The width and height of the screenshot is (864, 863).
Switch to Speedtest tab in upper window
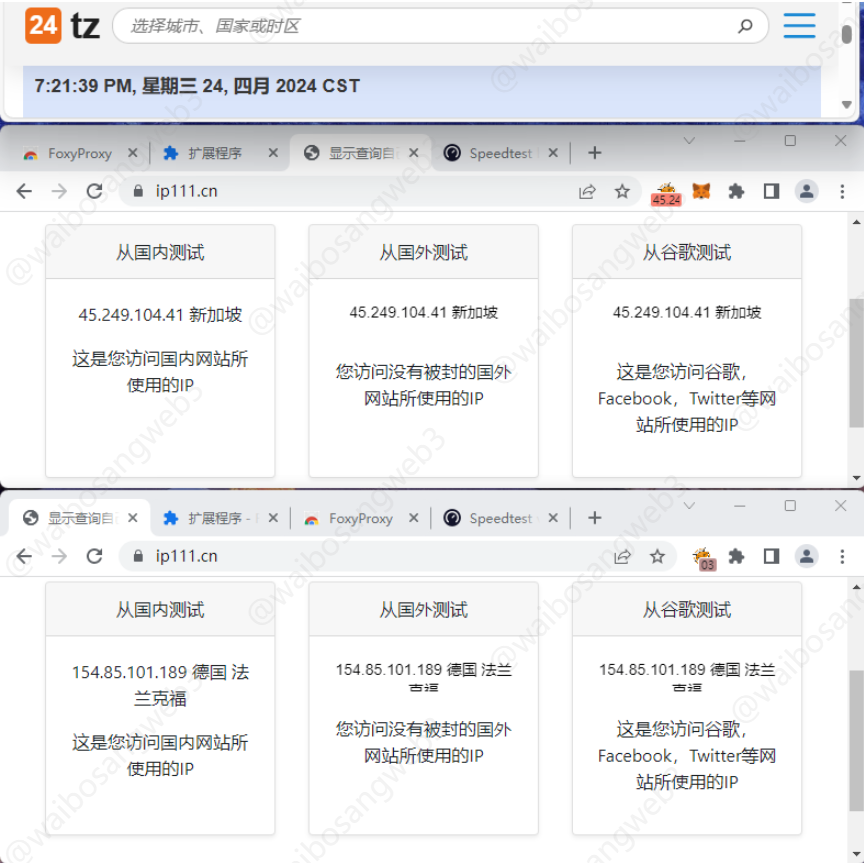click(500, 153)
